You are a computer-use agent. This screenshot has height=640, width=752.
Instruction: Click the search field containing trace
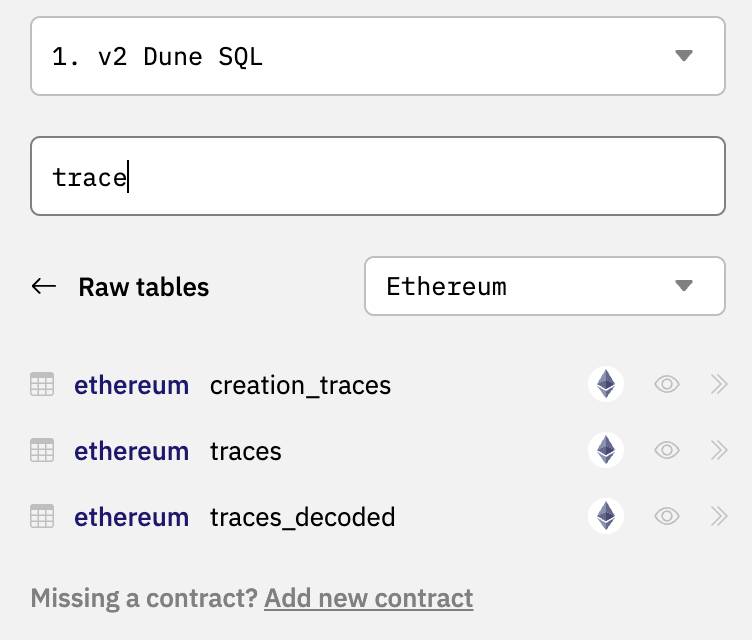coord(378,176)
